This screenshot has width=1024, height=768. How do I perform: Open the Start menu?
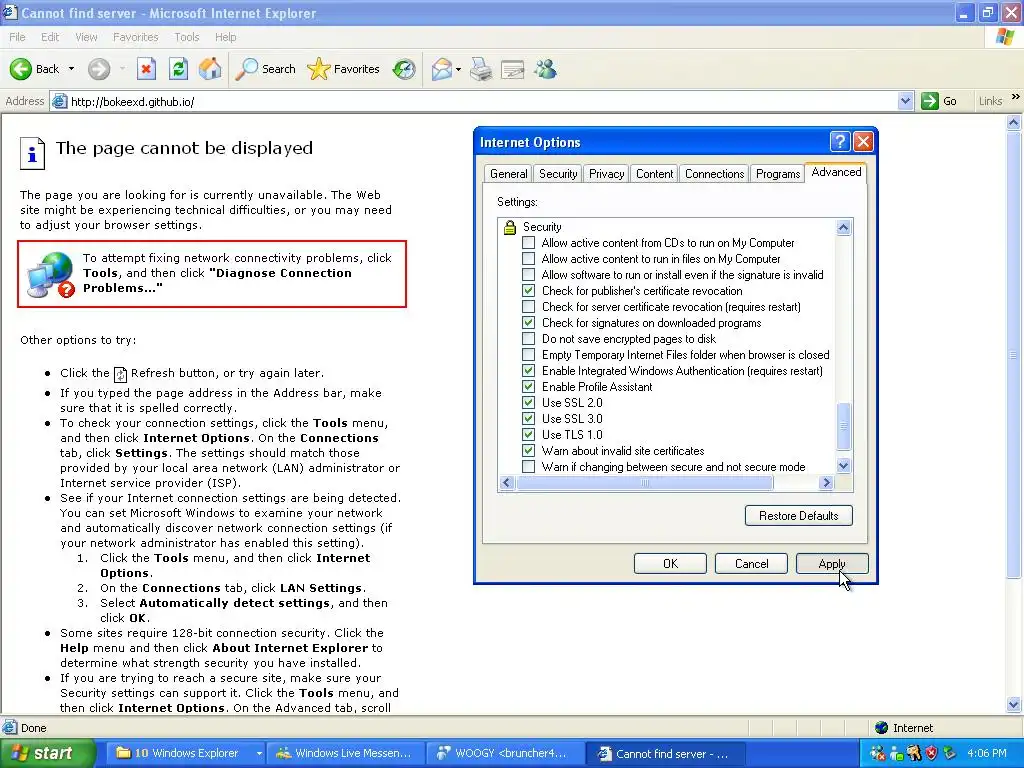point(46,753)
